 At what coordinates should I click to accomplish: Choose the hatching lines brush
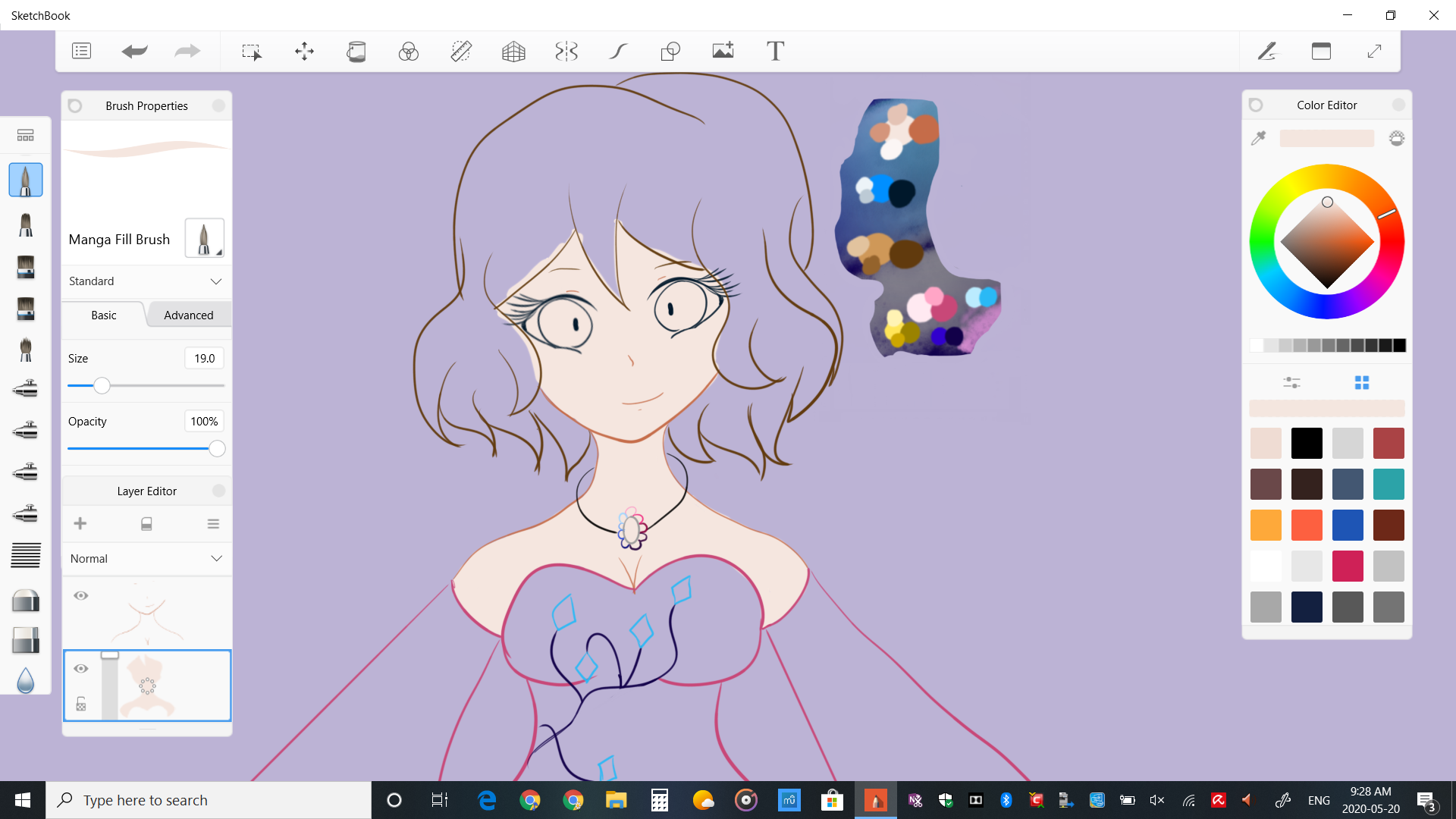click(x=26, y=555)
